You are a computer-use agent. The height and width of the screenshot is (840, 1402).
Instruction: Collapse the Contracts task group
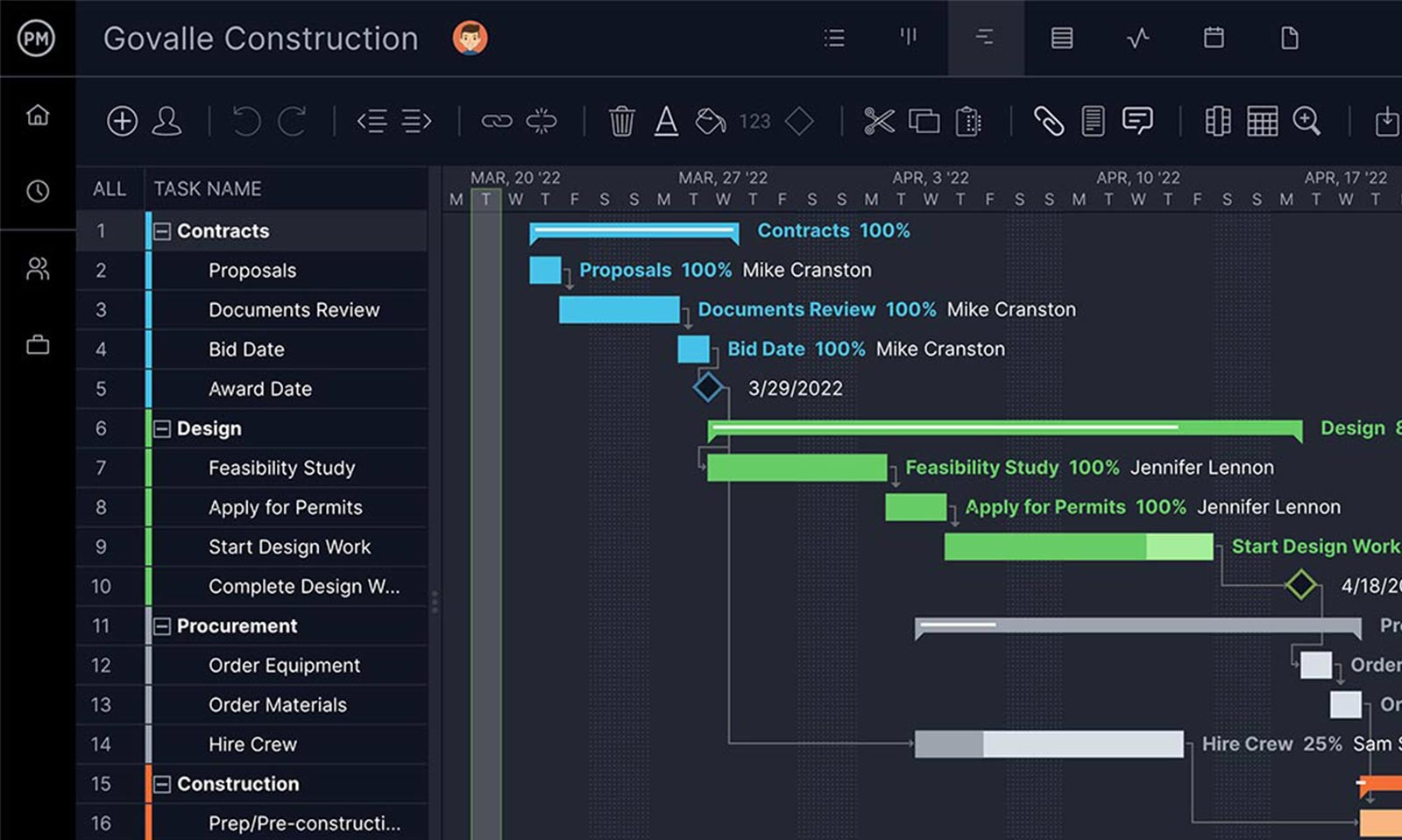click(x=161, y=230)
